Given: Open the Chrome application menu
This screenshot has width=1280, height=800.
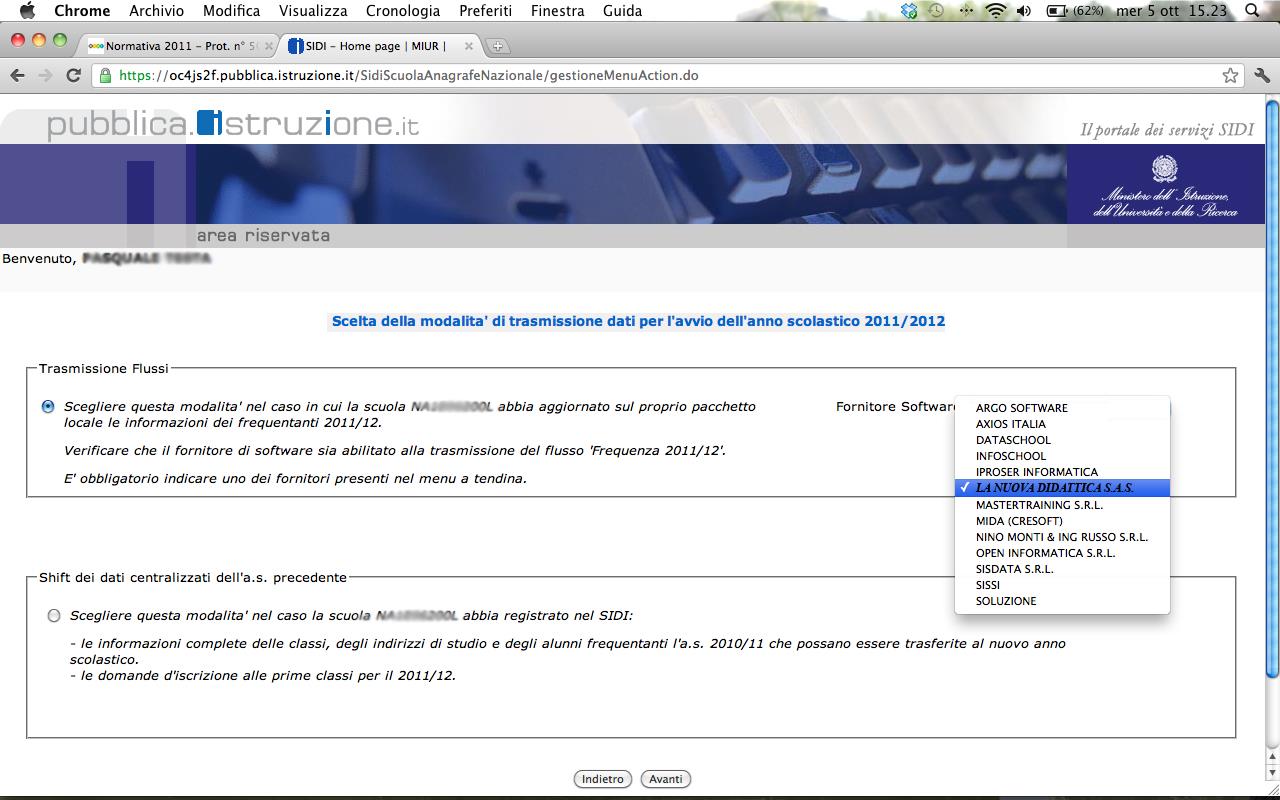Looking at the screenshot, I should click(x=82, y=11).
